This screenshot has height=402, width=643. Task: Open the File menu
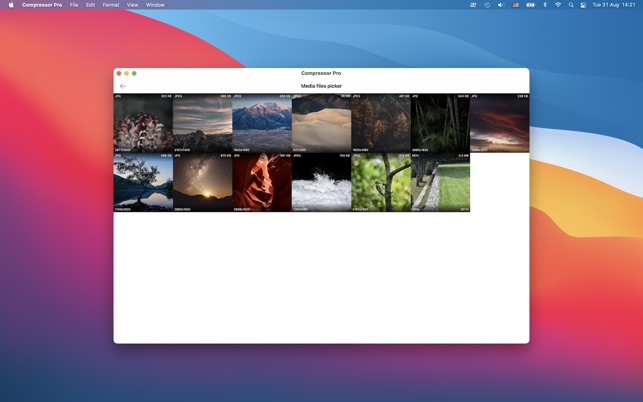74,5
